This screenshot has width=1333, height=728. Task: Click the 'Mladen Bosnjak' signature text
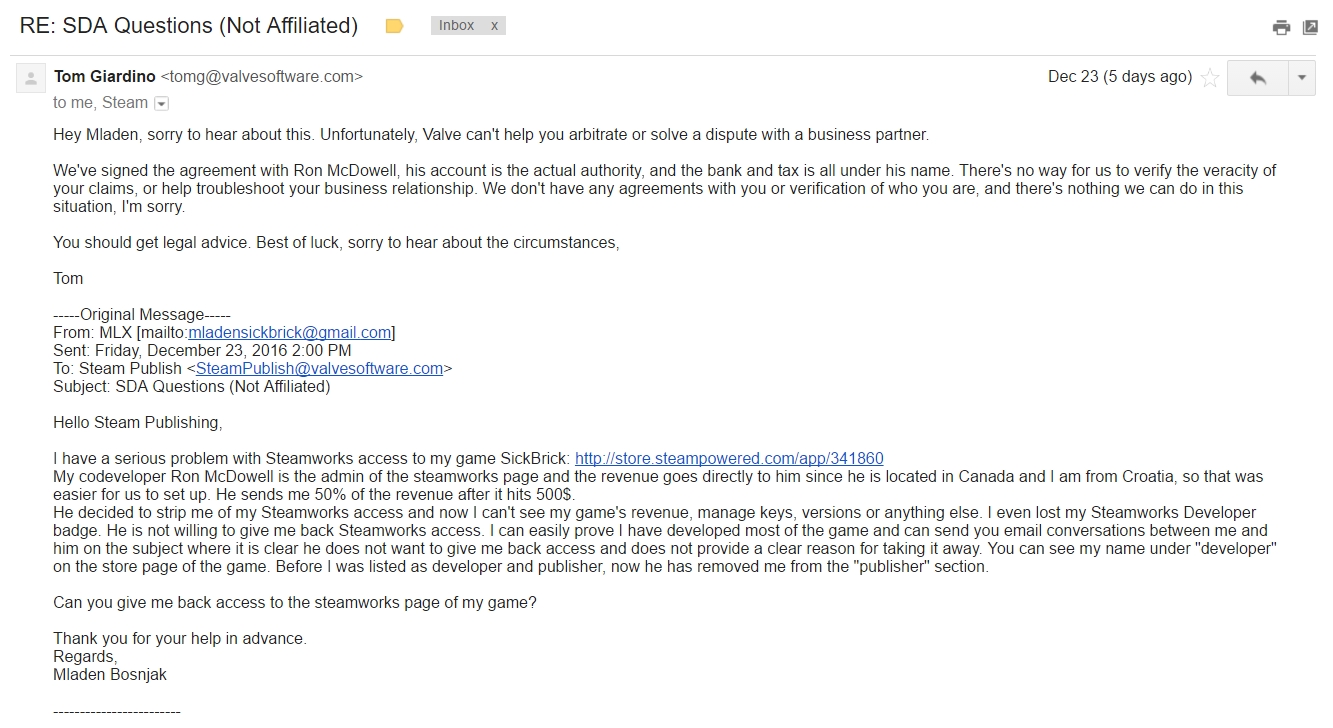(x=110, y=674)
